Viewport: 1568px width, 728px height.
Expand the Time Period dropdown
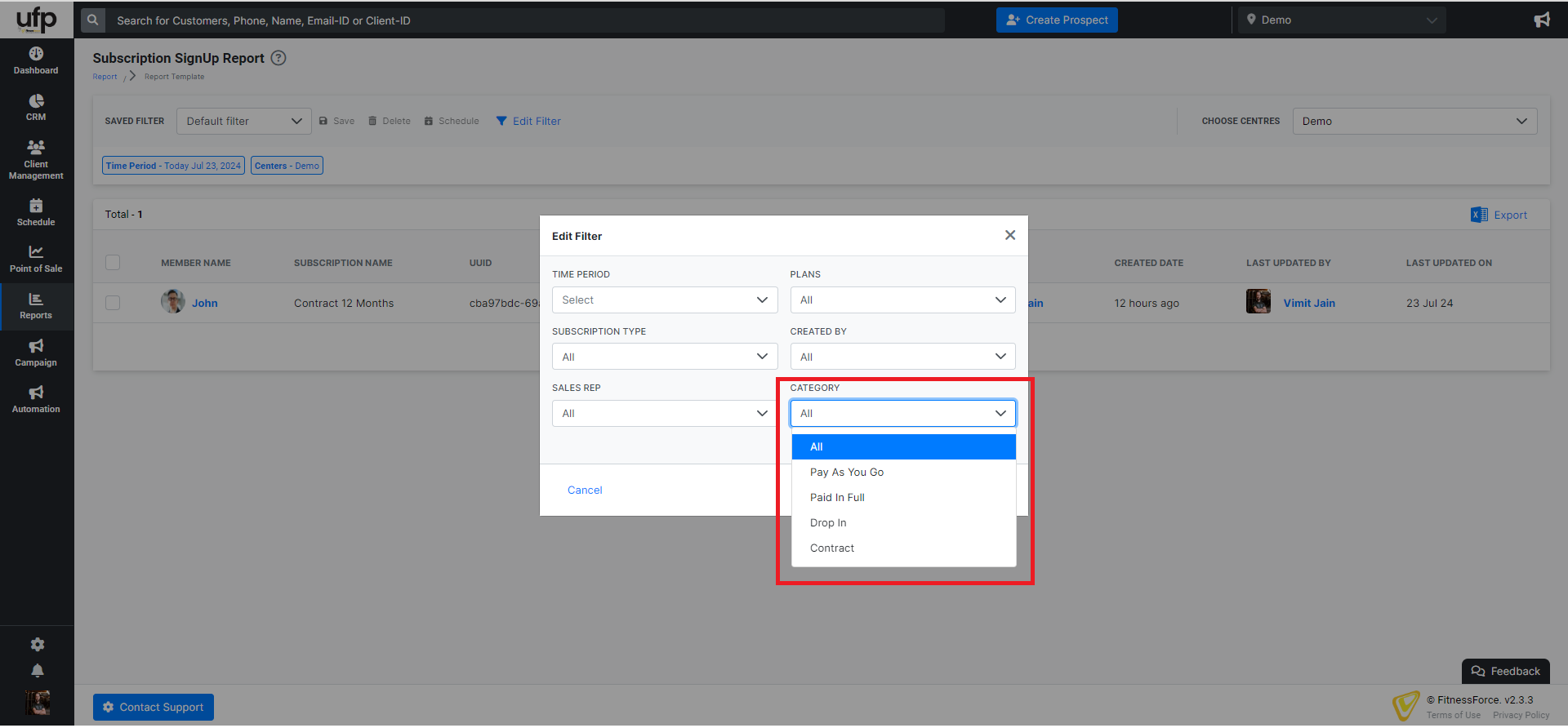pyautogui.click(x=664, y=300)
